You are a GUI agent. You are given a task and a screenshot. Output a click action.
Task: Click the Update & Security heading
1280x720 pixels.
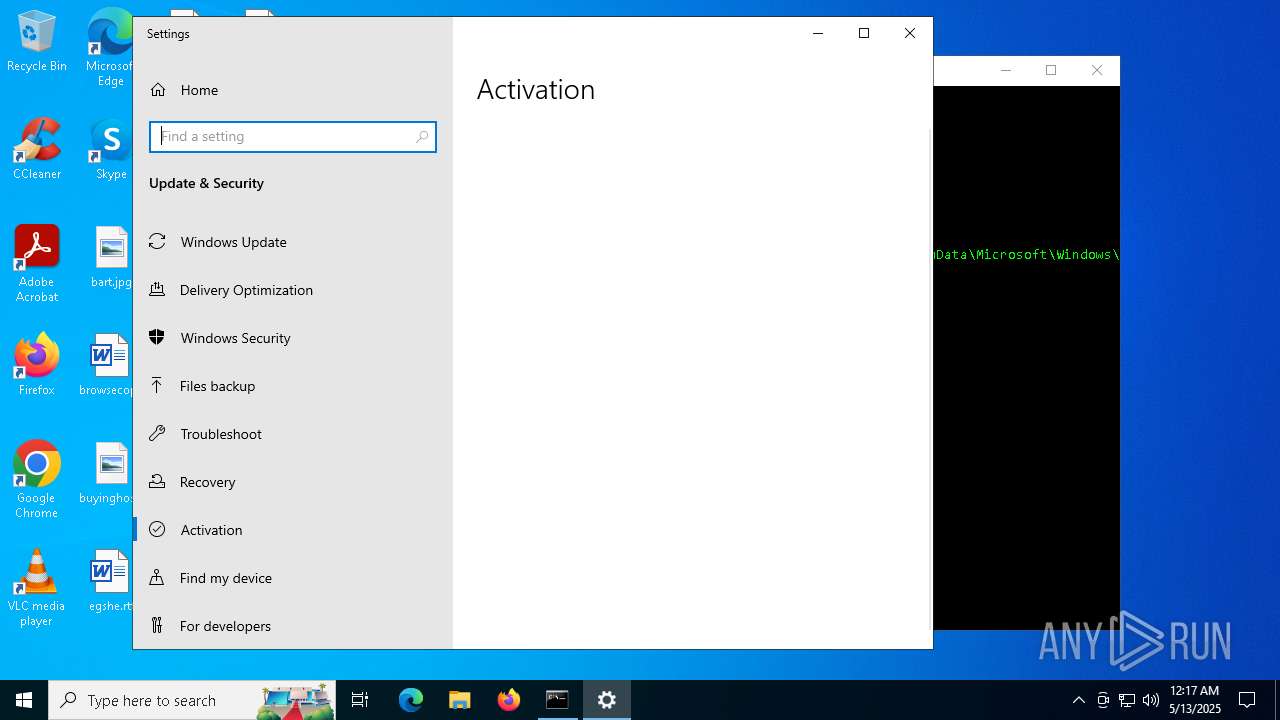[206, 183]
